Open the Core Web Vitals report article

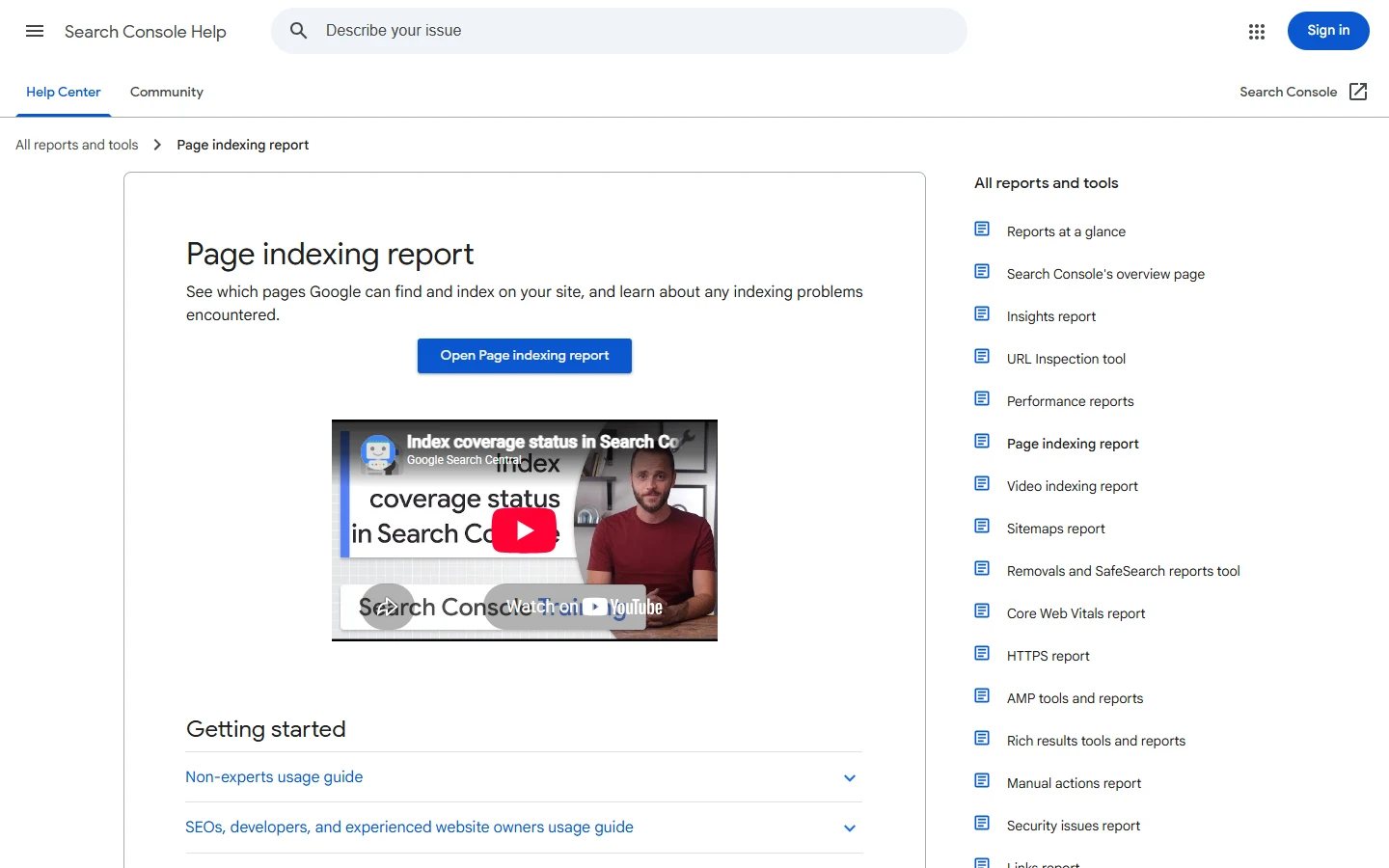(1076, 613)
